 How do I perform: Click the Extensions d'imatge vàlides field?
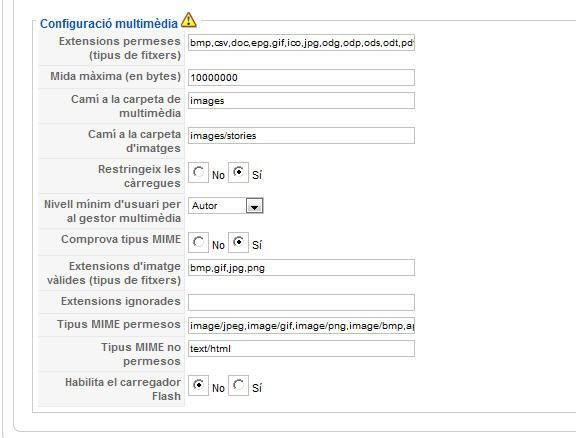[301, 268]
